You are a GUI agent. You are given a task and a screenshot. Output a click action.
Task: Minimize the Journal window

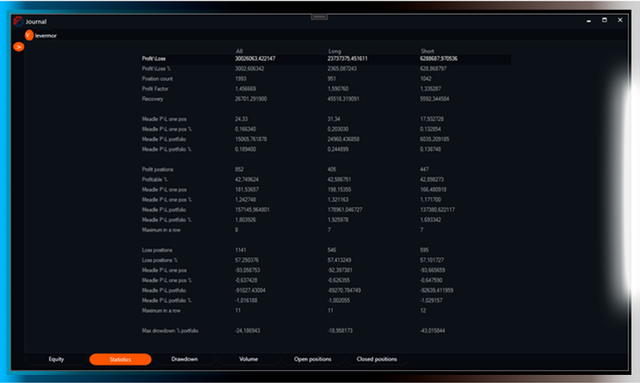(589, 20)
